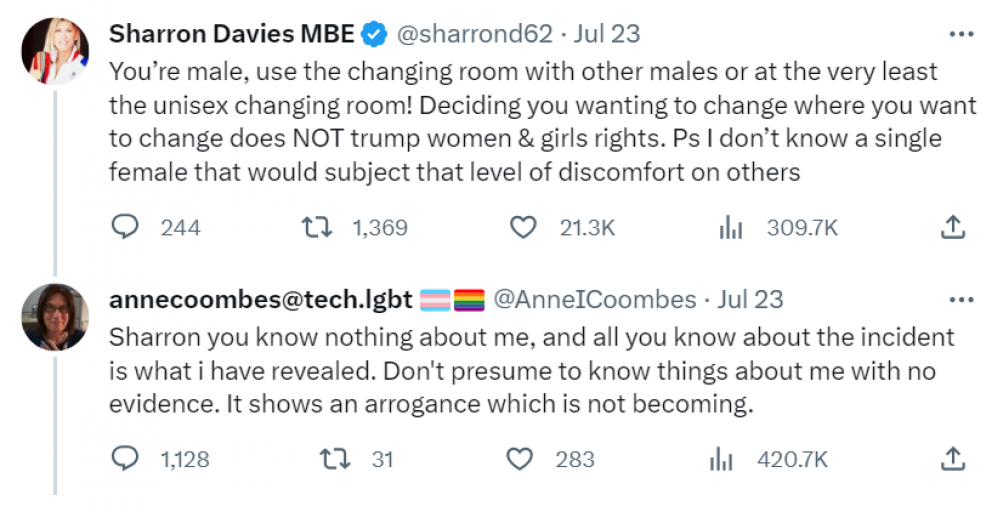
Task: Open Sharron's Jul 23 tweet timestamp
Action: [x=606, y=33]
